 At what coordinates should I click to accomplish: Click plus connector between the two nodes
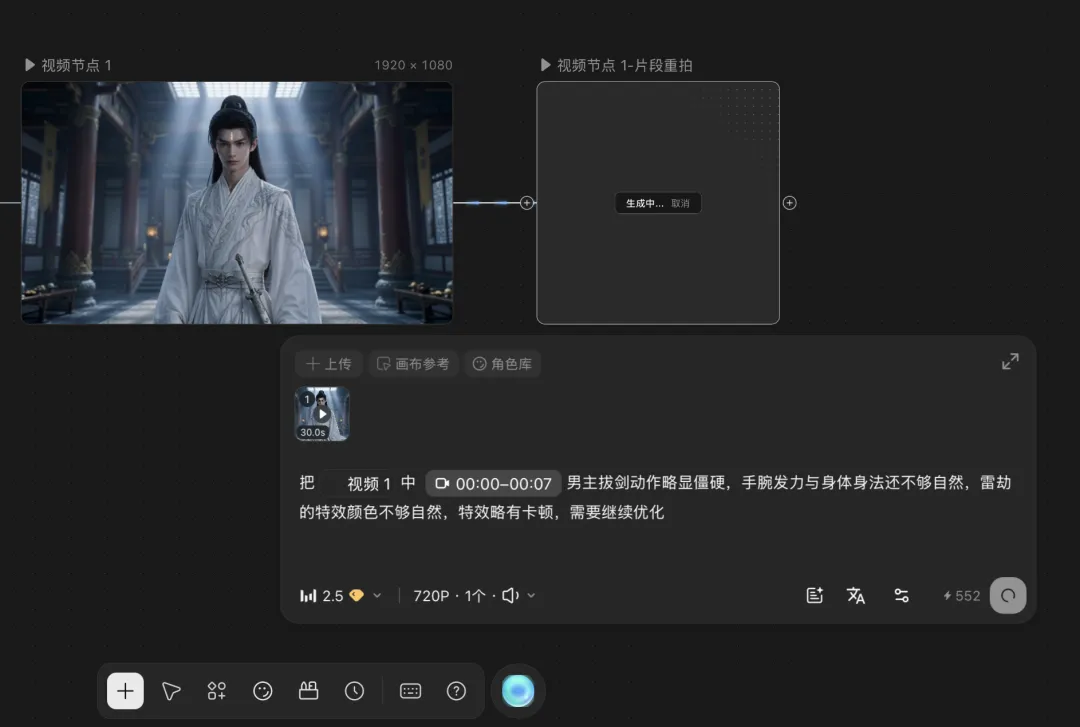[527, 203]
